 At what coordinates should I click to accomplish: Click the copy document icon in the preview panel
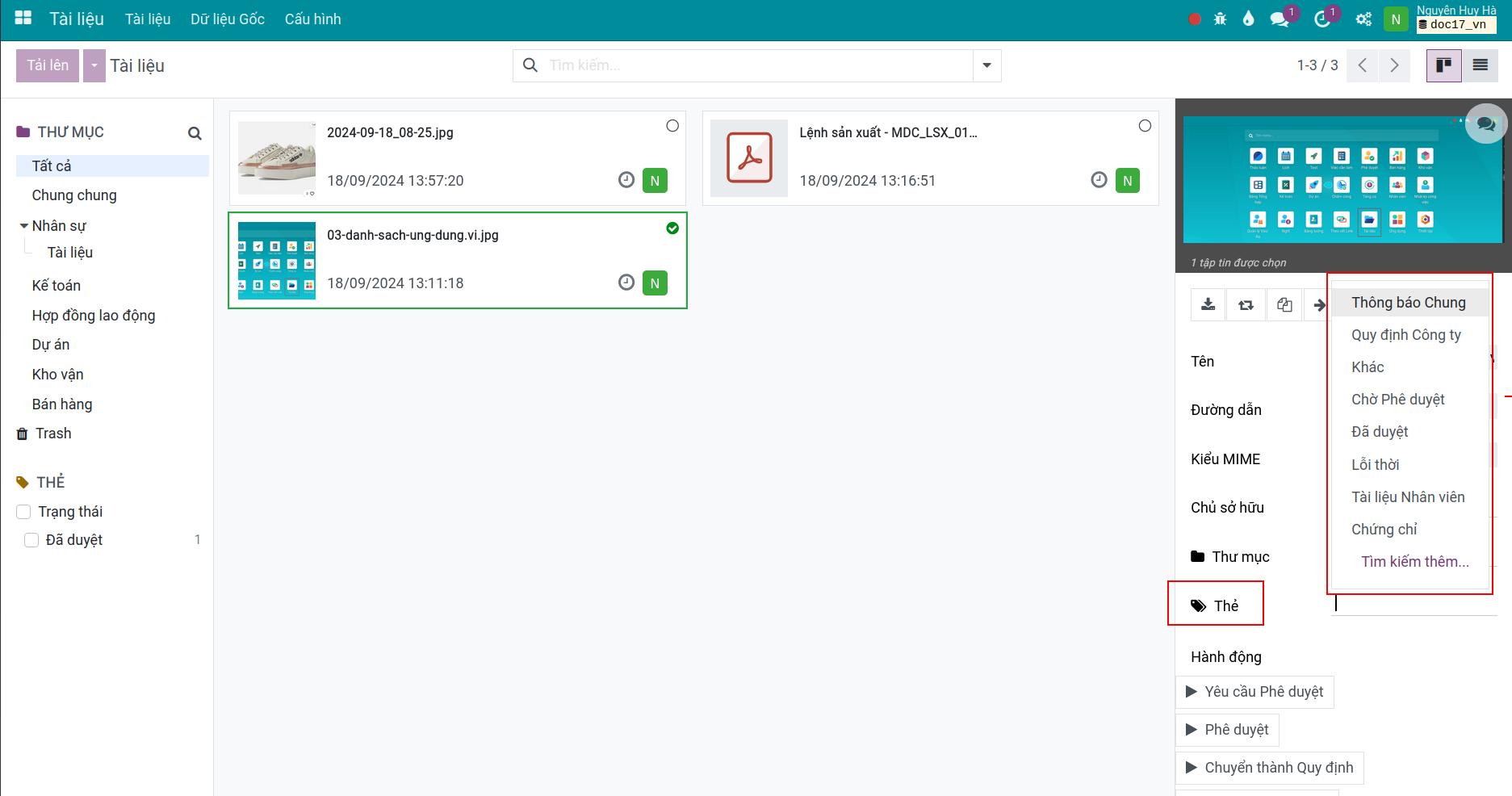pyautogui.click(x=1284, y=304)
